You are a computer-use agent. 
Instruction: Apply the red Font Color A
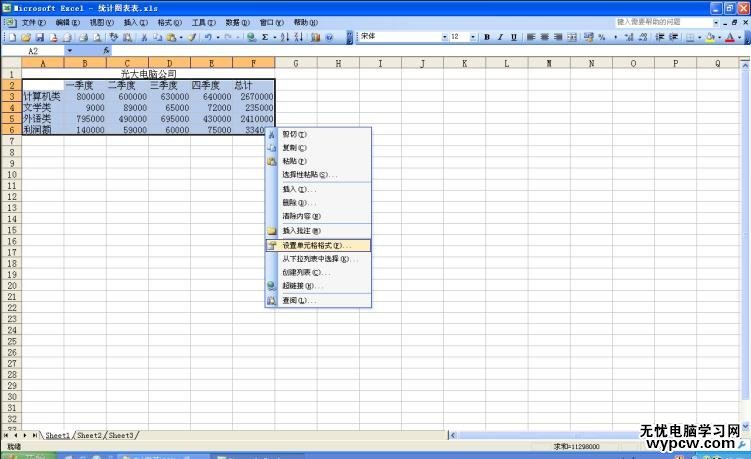click(x=730, y=37)
